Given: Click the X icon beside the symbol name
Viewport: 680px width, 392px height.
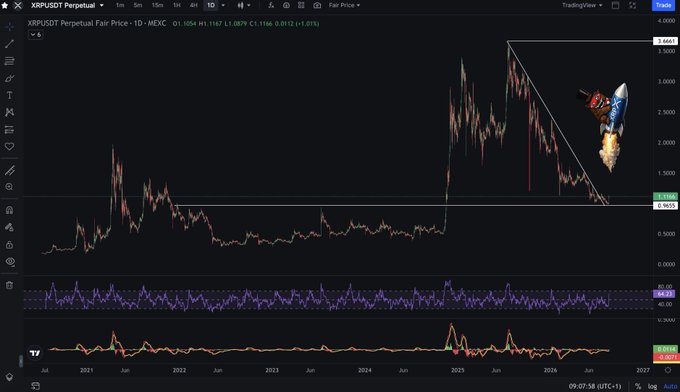Looking at the screenshot, I should click(18, 6).
